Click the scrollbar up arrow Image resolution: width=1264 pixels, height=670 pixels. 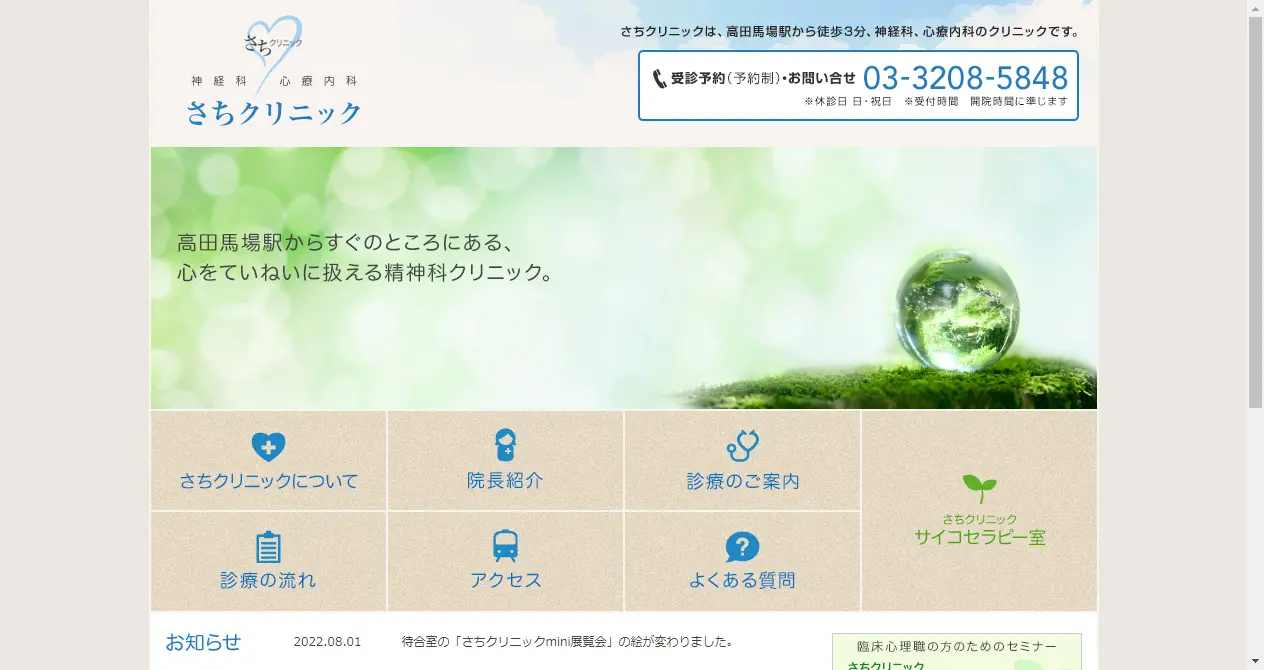pyautogui.click(x=1256, y=8)
